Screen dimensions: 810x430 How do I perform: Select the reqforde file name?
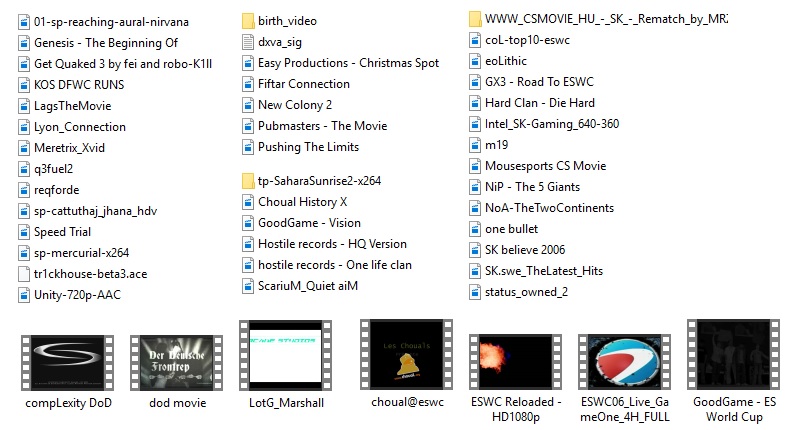57,190
